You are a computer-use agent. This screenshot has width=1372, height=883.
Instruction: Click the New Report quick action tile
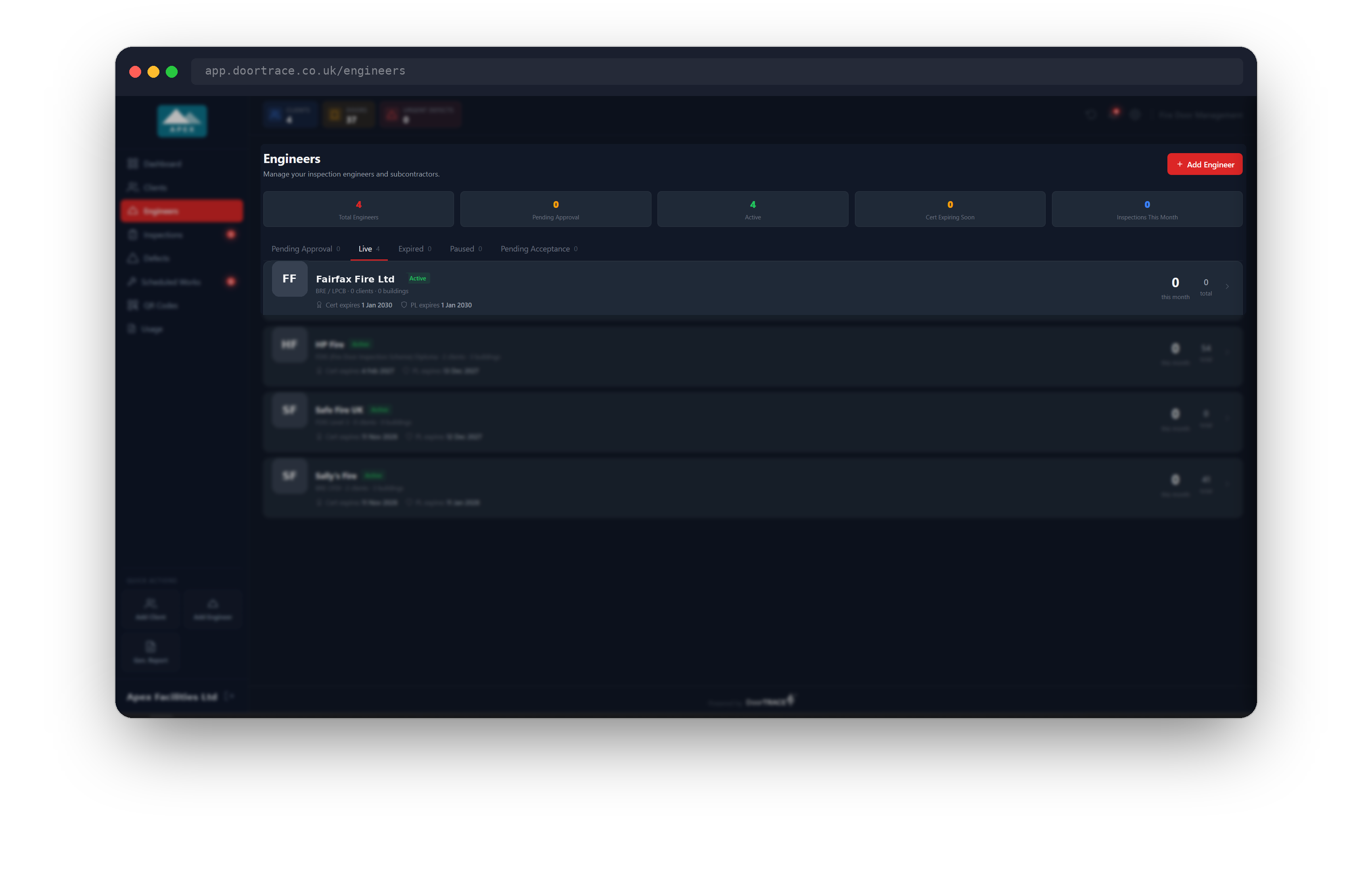pos(151,652)
